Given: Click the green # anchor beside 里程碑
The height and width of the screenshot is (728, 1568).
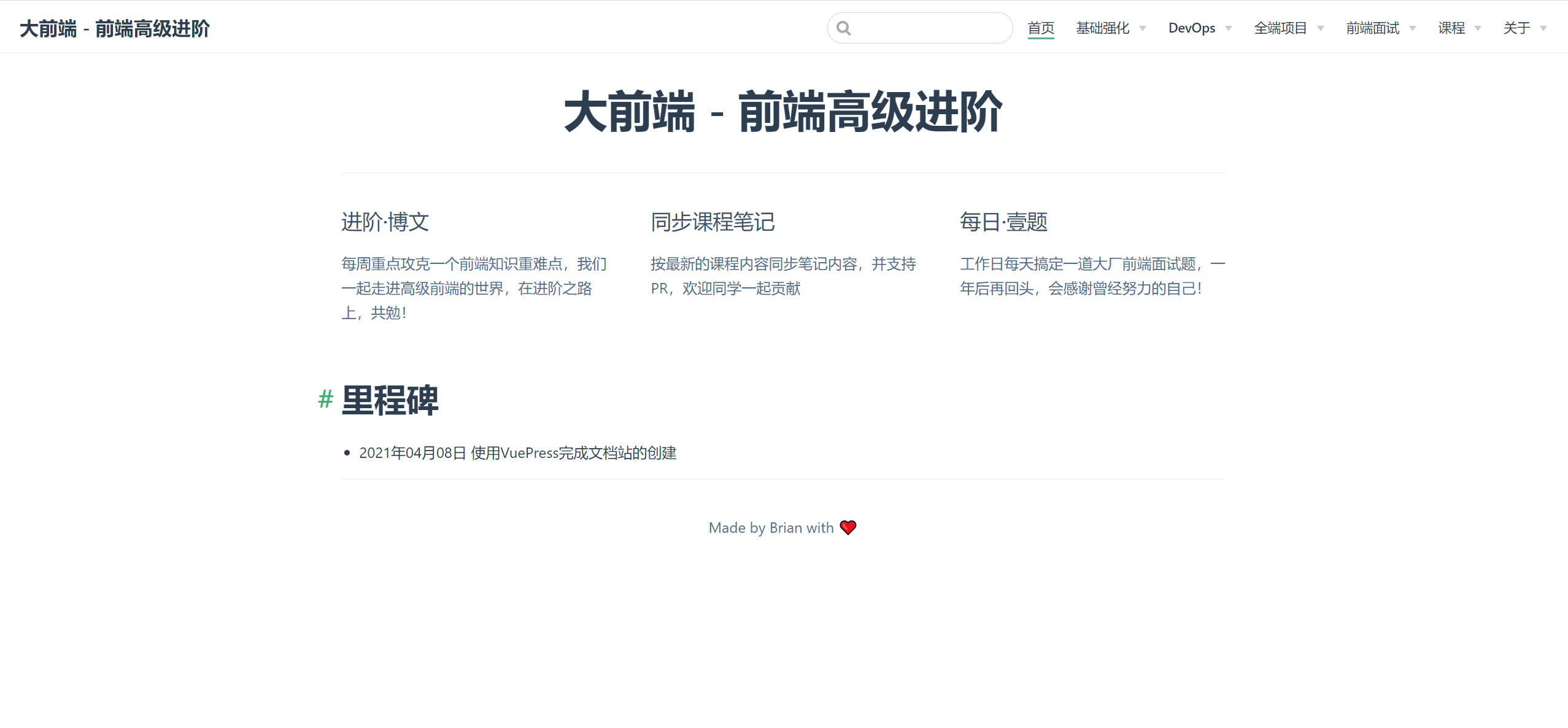Looking at the screenshot, I should click(x=325, y=399).
